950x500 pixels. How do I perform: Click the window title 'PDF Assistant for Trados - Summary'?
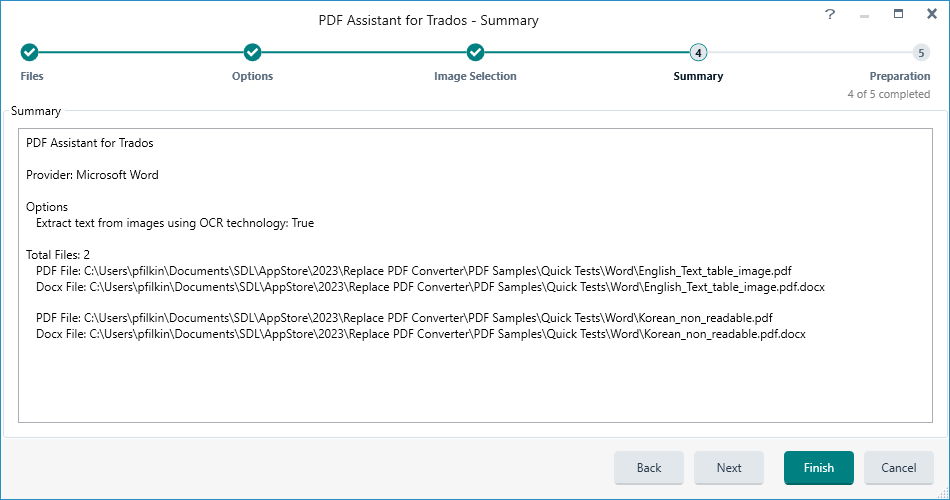pyautogui.click(x=428, y=21)
